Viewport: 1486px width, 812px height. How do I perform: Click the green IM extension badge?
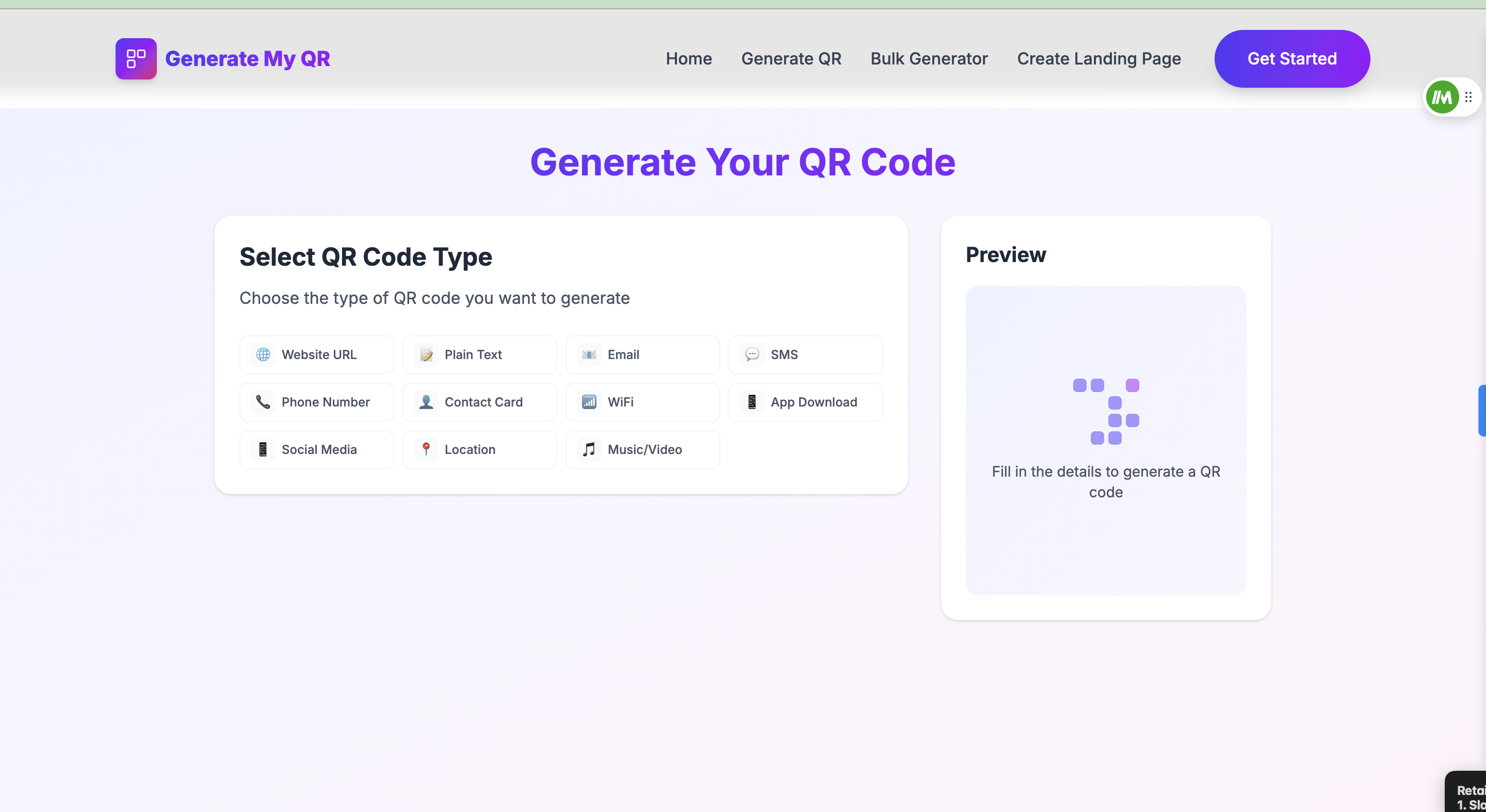tap(1442, 97)
